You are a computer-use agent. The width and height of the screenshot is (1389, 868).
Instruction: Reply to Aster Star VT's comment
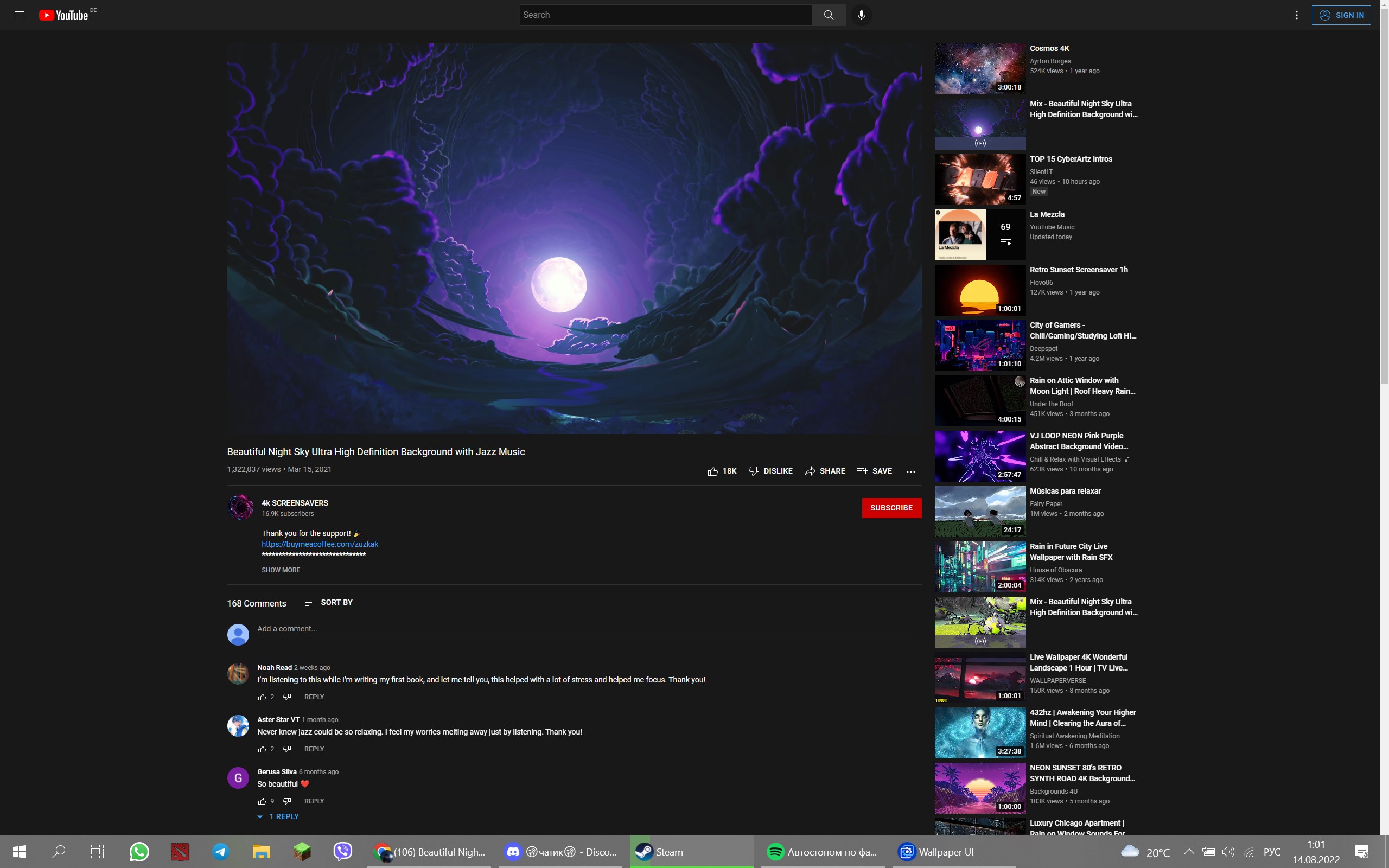[314, 749]
